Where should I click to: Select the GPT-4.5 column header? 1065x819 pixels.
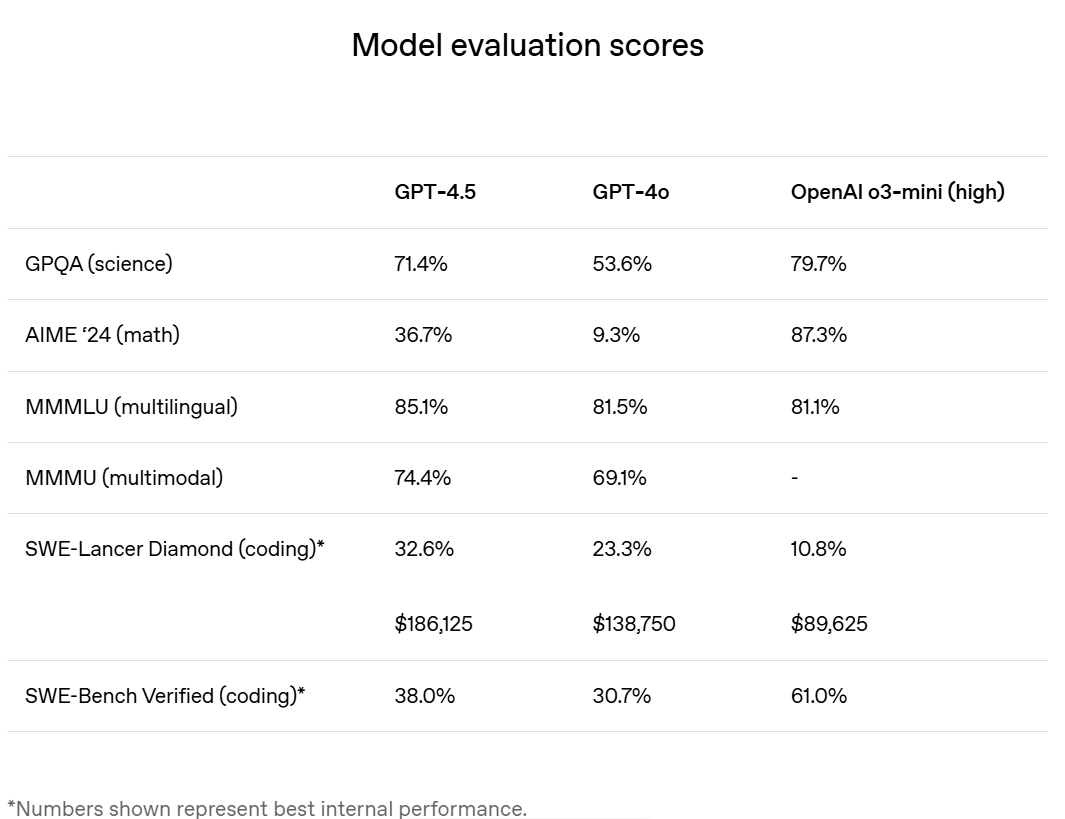435,192
